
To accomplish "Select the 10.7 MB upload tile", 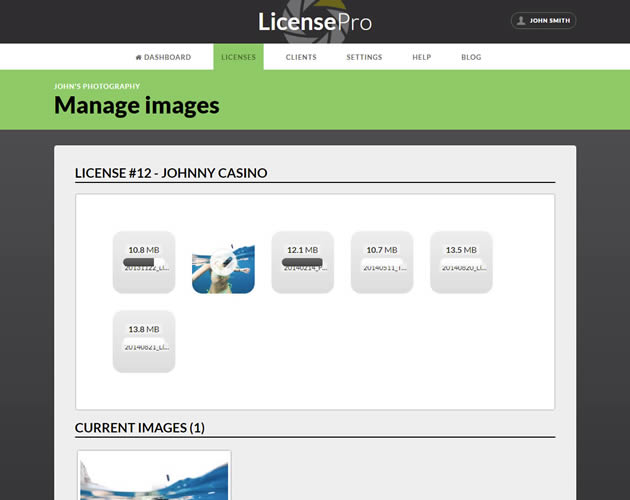I will (x=382, y=262).
